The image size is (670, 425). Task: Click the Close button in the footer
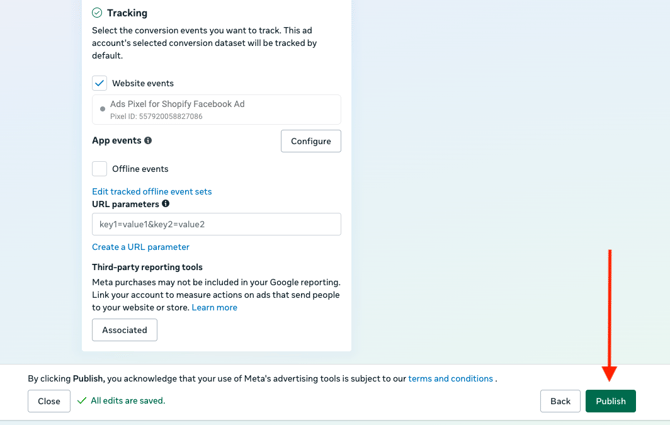pyautogui.click(x=49, y=401)
